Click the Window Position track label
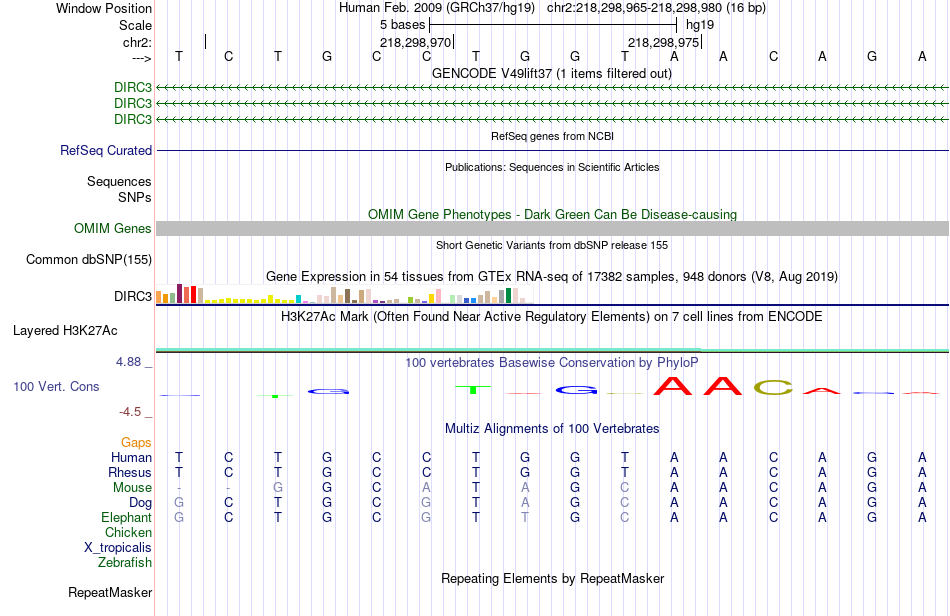 pyautogui.click(x=104, y=8)
